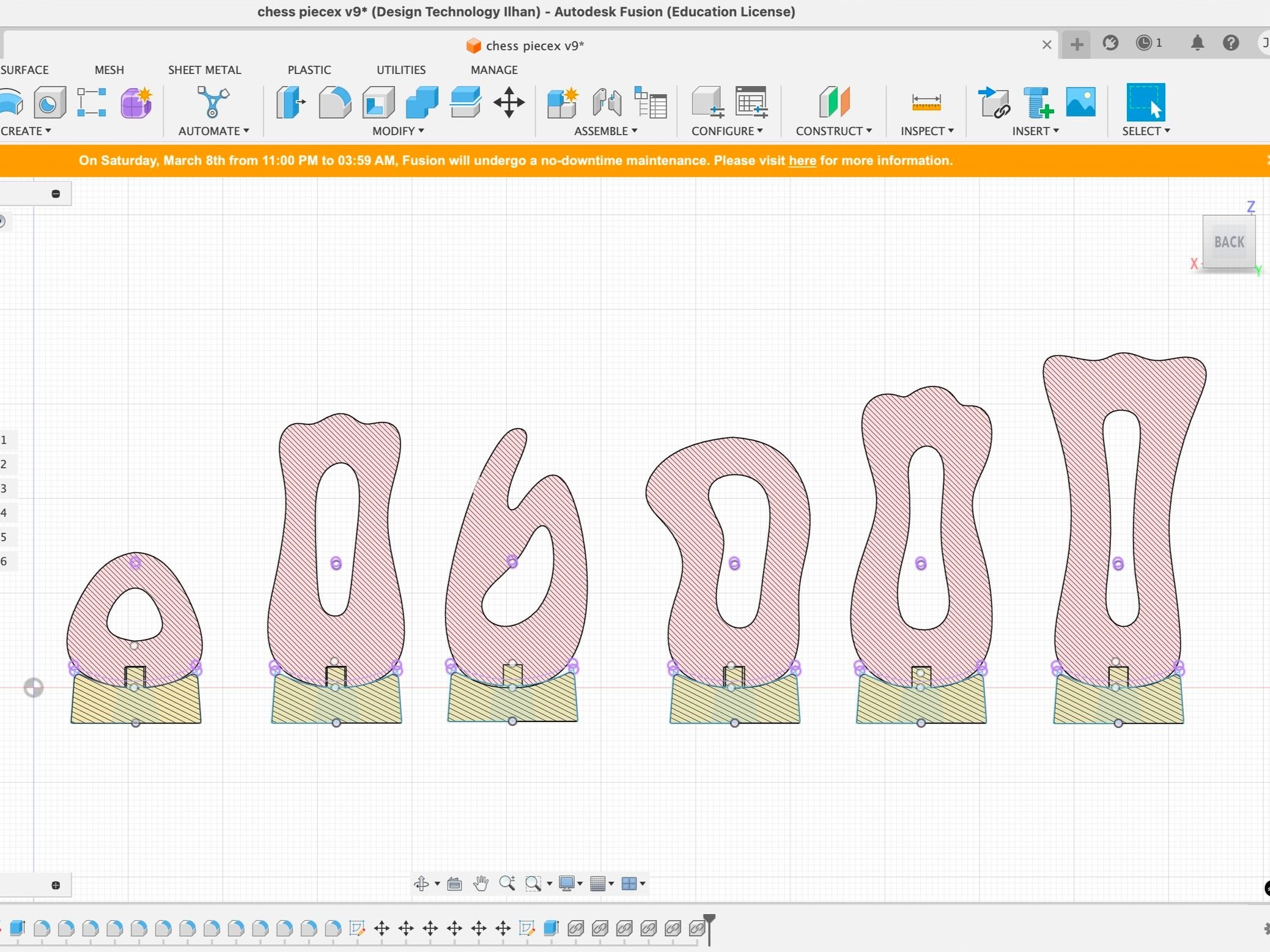Open the Joint tool icon
Viewport: 1270px width, 952px height.
[607, 102]
